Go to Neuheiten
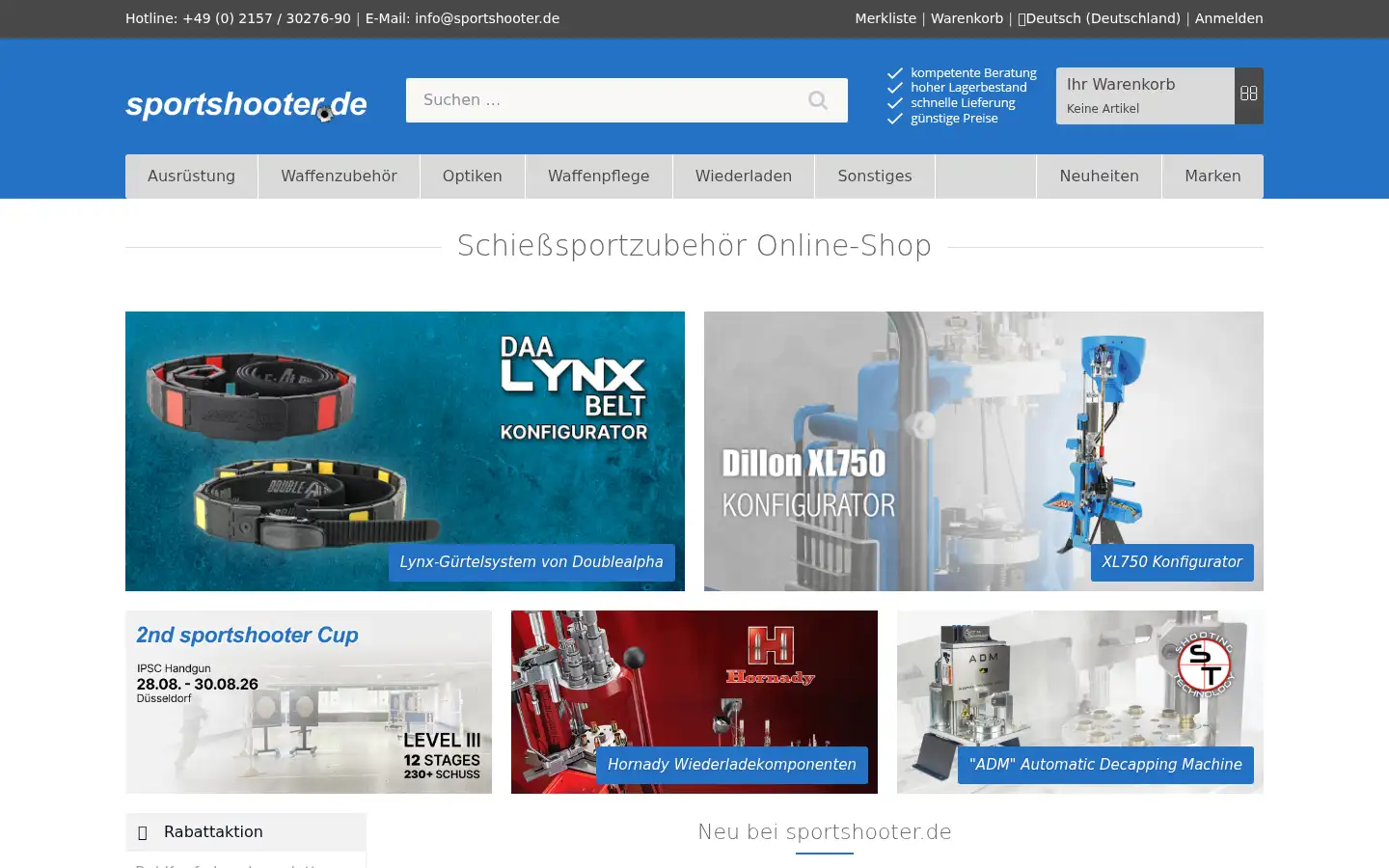The image size is (1389, 868). [1099, 176]
